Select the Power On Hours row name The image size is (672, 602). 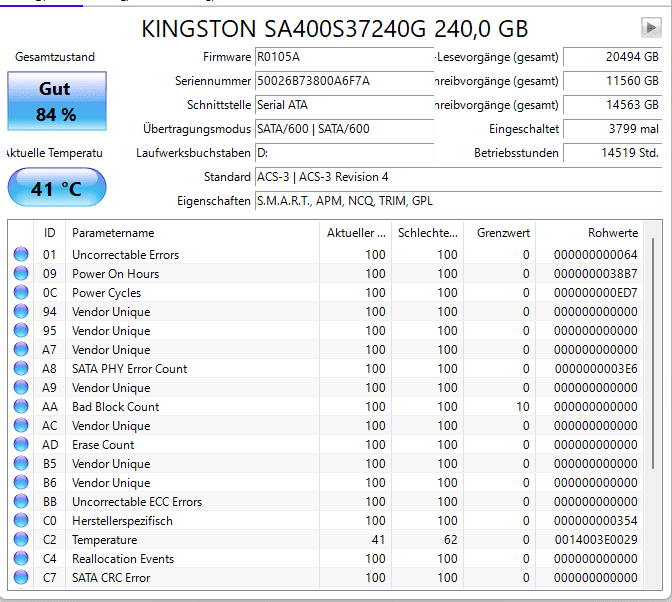click(116, 274)
